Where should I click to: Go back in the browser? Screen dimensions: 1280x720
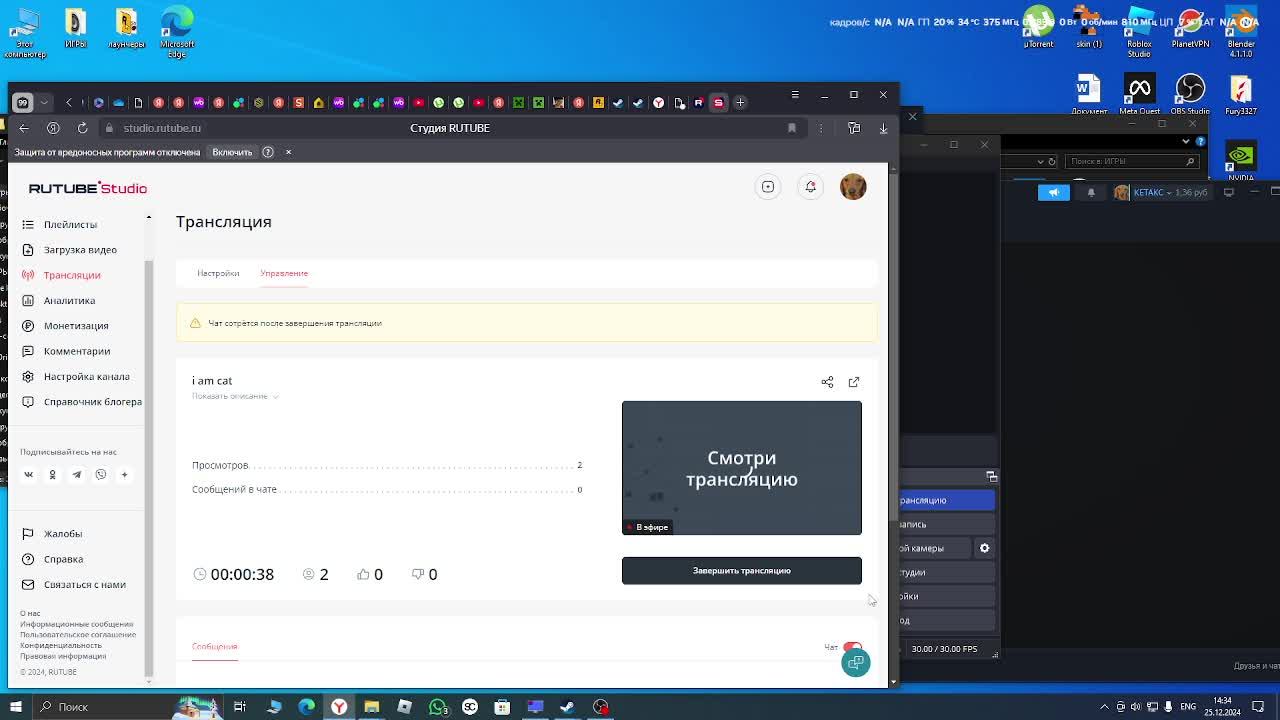coord(24,128)
